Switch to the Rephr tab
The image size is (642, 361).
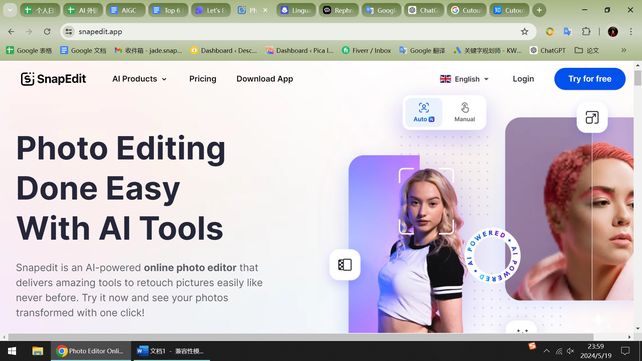(339, 10)
